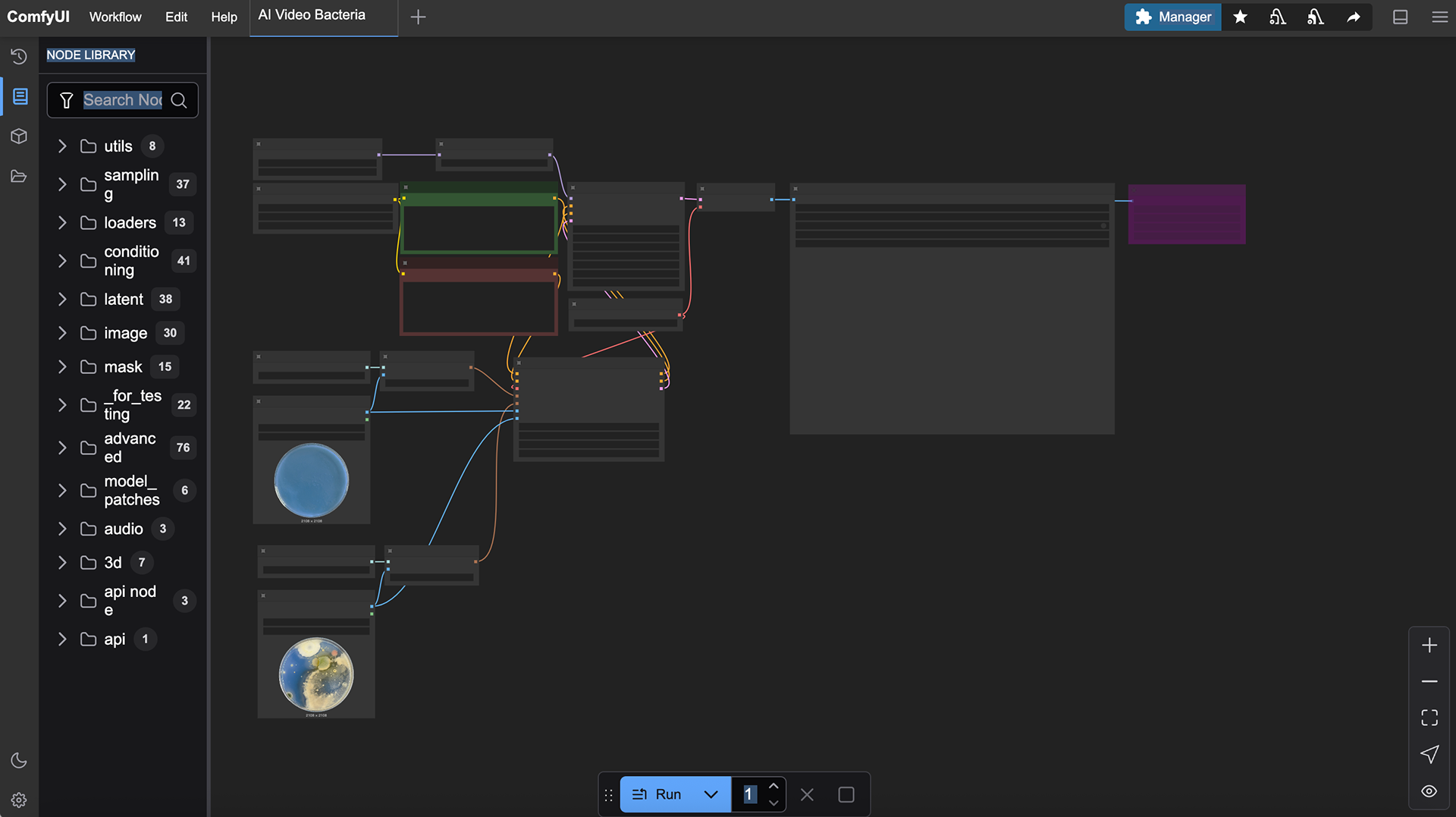Open the Workflows folder sidebar icon
Screen dimensions: 1456x817
[x=19, y=177]
